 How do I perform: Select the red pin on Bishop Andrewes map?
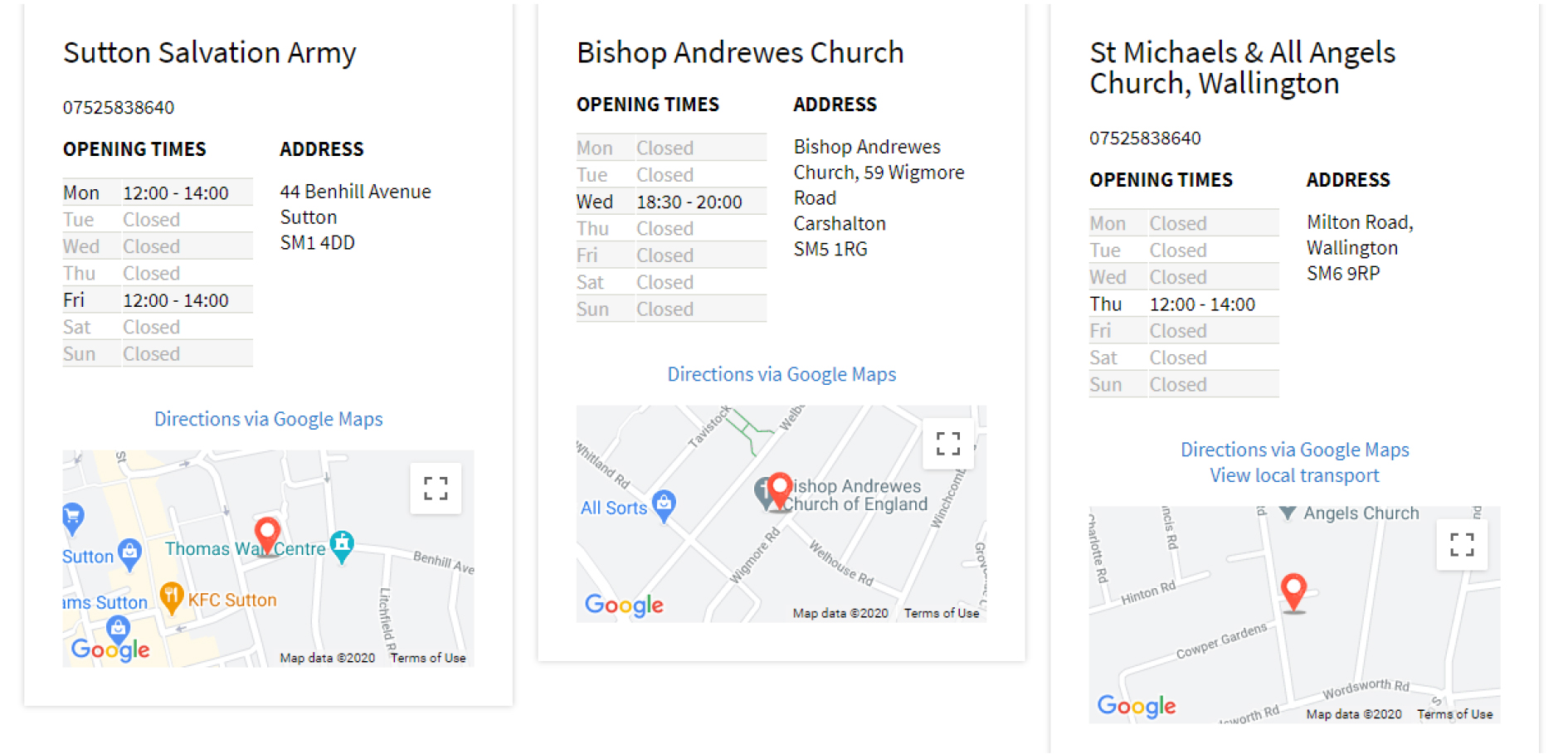[780, 491]
